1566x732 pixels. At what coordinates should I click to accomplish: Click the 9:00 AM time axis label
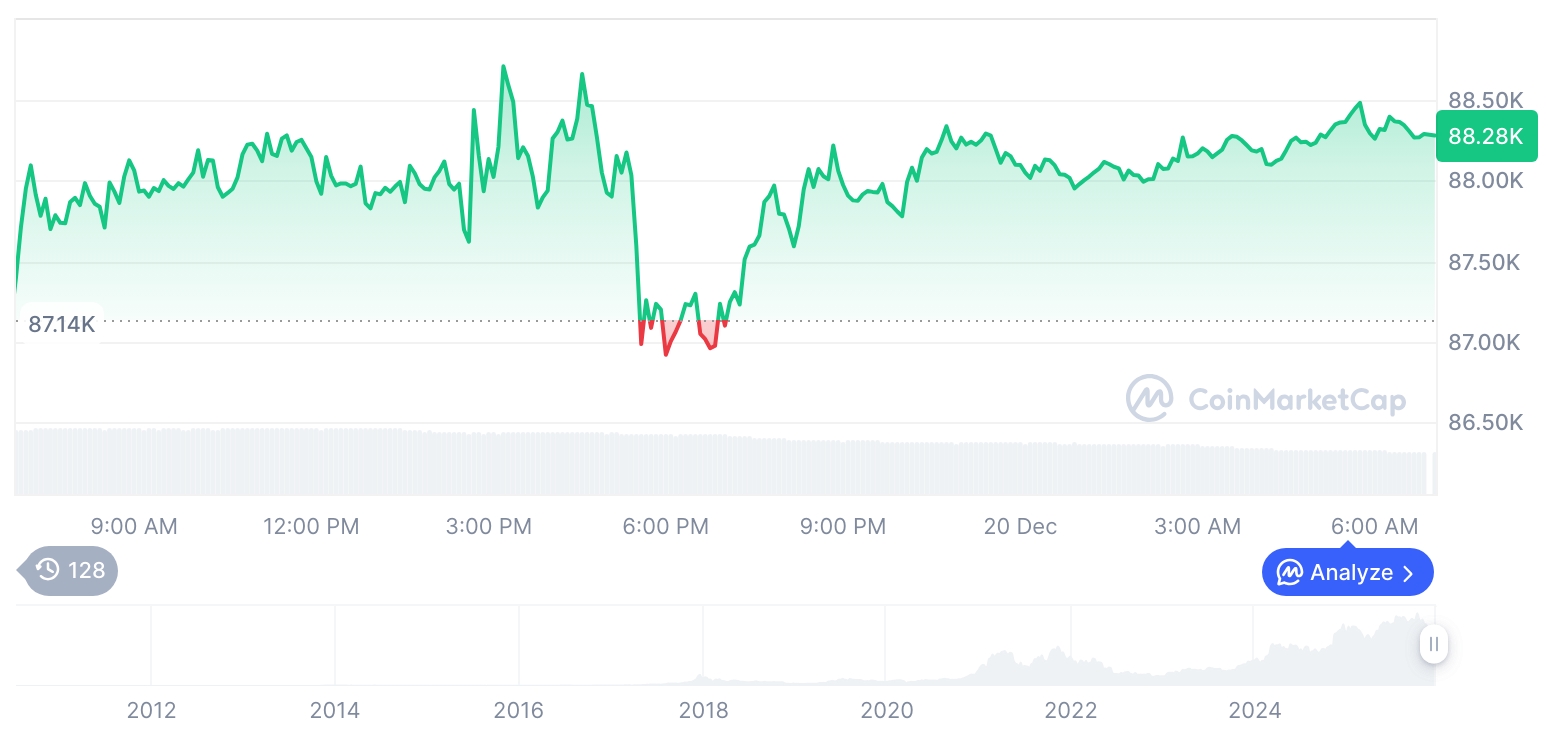[134, 526]
